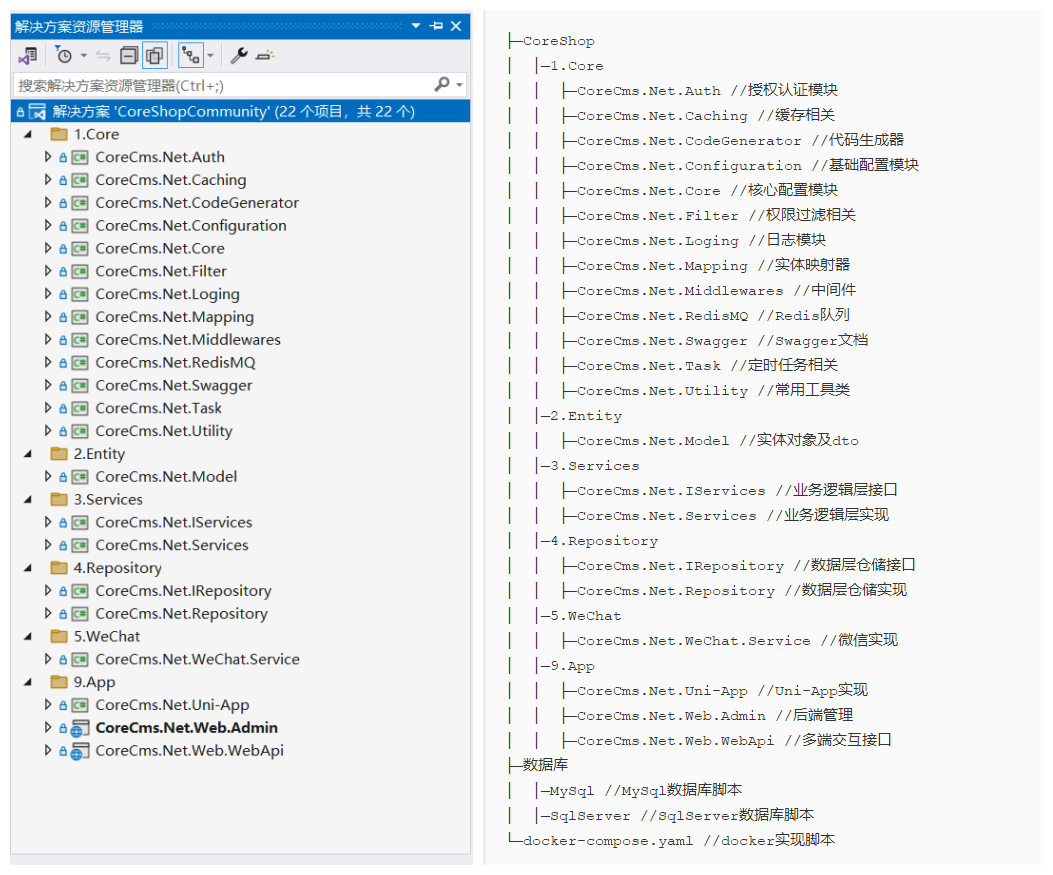Expand the CoreCms.Net.Model project node
1053x875 pixels.
[48, 476]
